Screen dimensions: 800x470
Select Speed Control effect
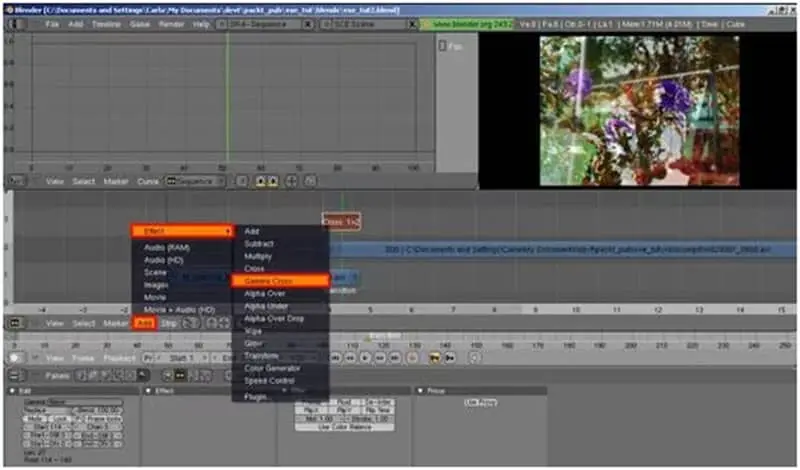point(269,381)
